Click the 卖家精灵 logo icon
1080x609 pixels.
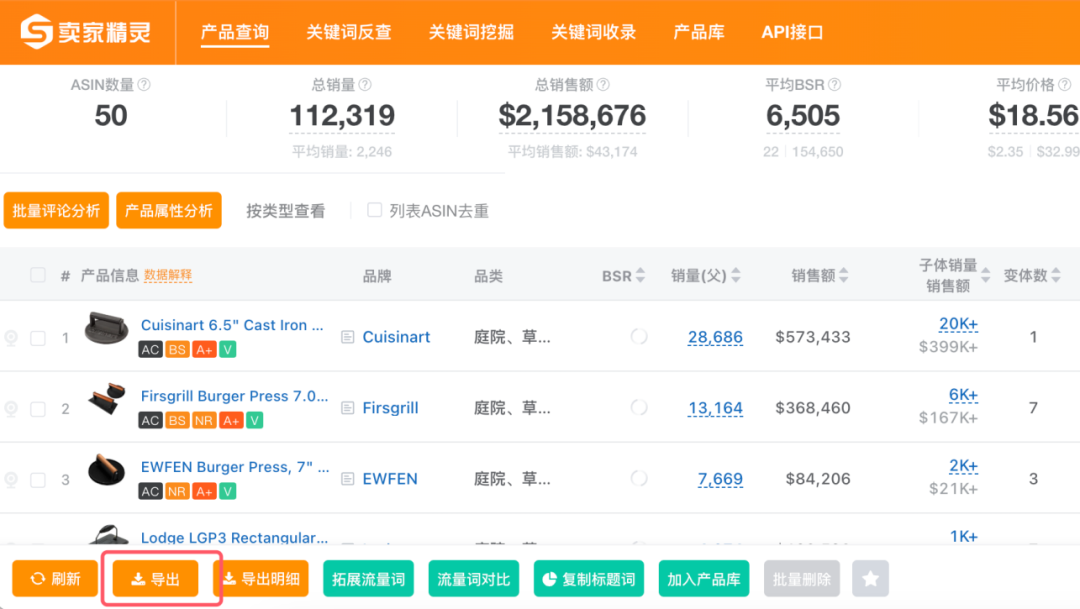pos(37,32)
